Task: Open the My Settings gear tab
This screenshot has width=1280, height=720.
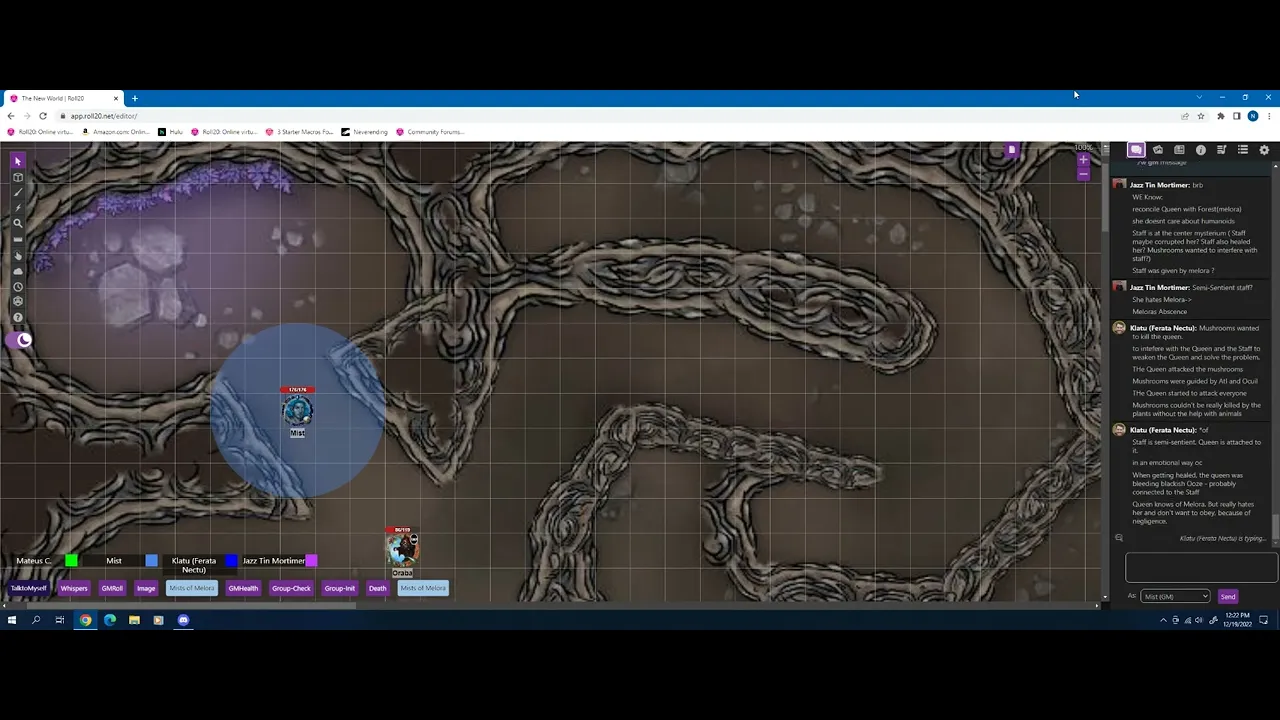Action: point(1264,150)
